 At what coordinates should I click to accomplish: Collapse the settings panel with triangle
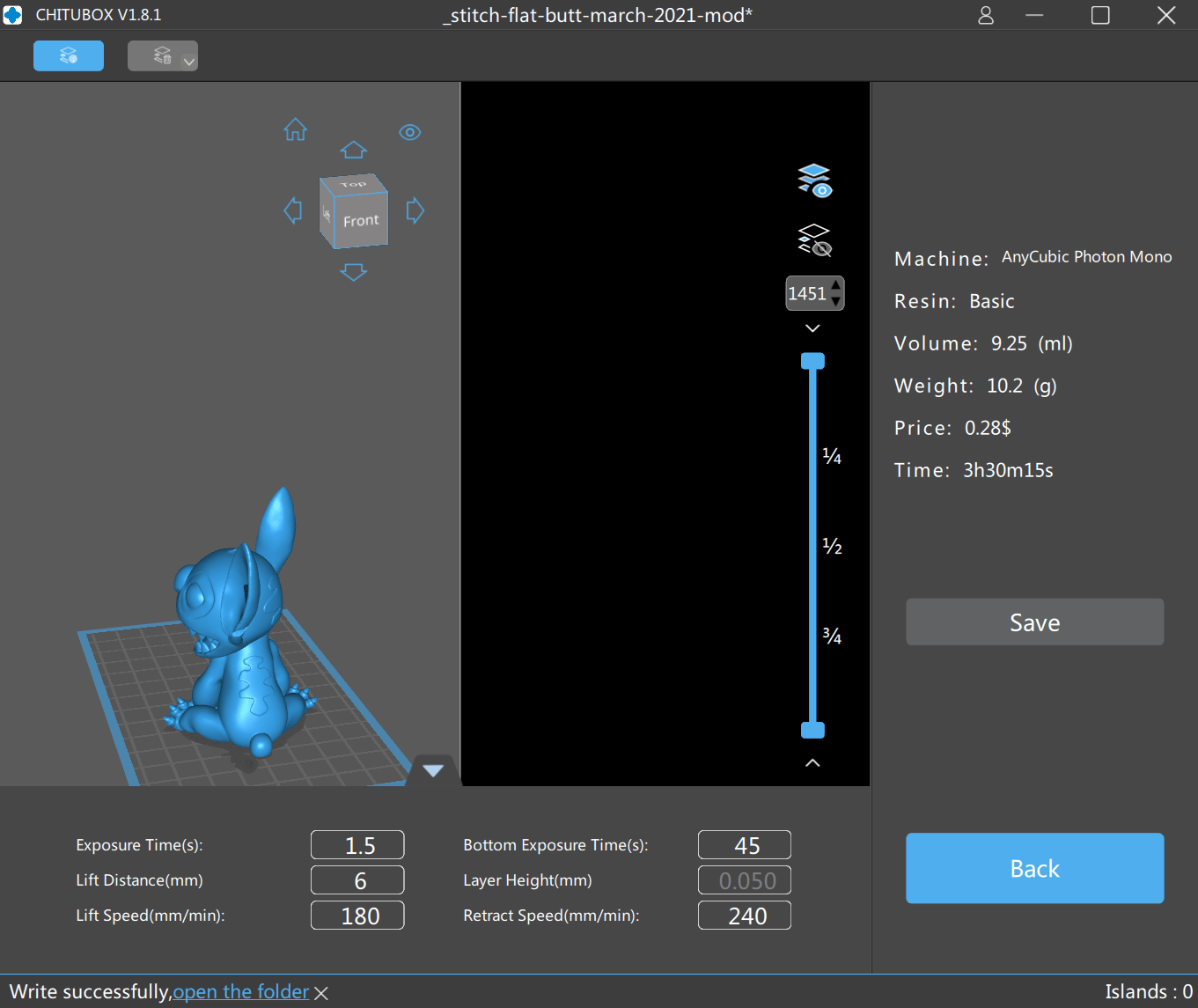433,771
